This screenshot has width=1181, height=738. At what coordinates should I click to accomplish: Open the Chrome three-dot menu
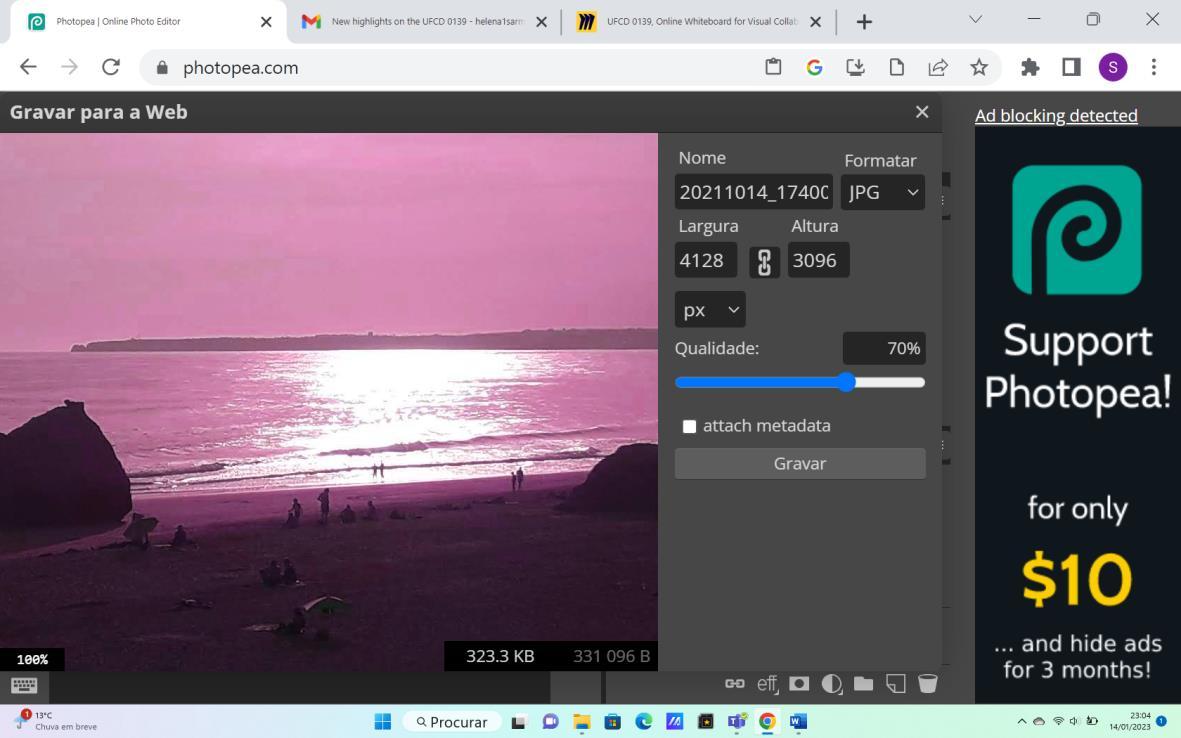[x=1154, y=68]
